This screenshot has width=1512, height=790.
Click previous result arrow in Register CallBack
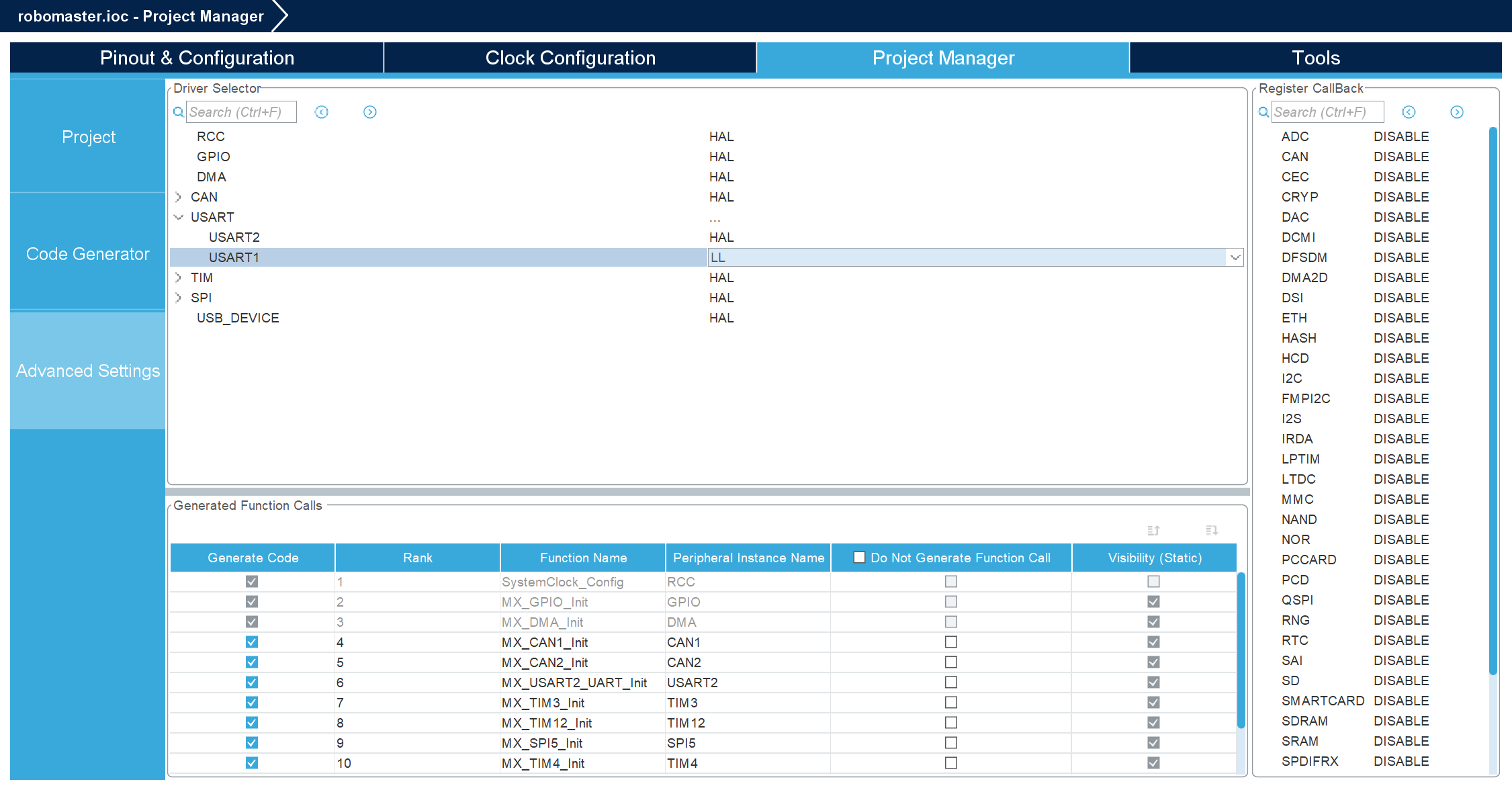tap(1409, 112)
